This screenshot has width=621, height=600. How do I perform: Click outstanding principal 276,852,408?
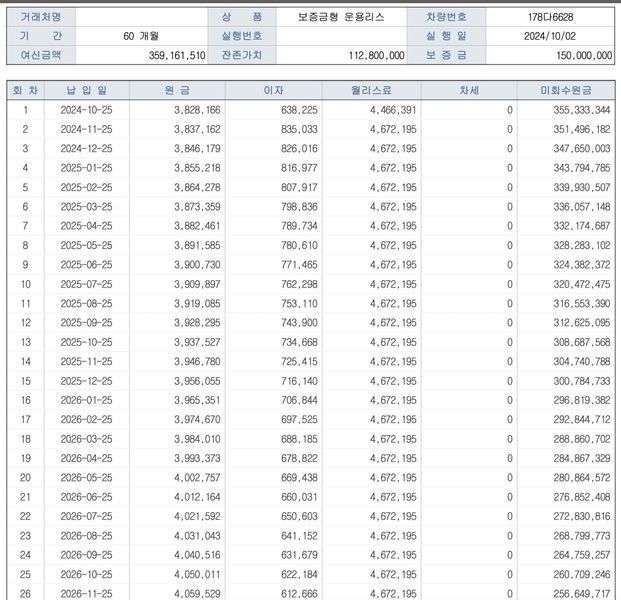pos(582,497)
